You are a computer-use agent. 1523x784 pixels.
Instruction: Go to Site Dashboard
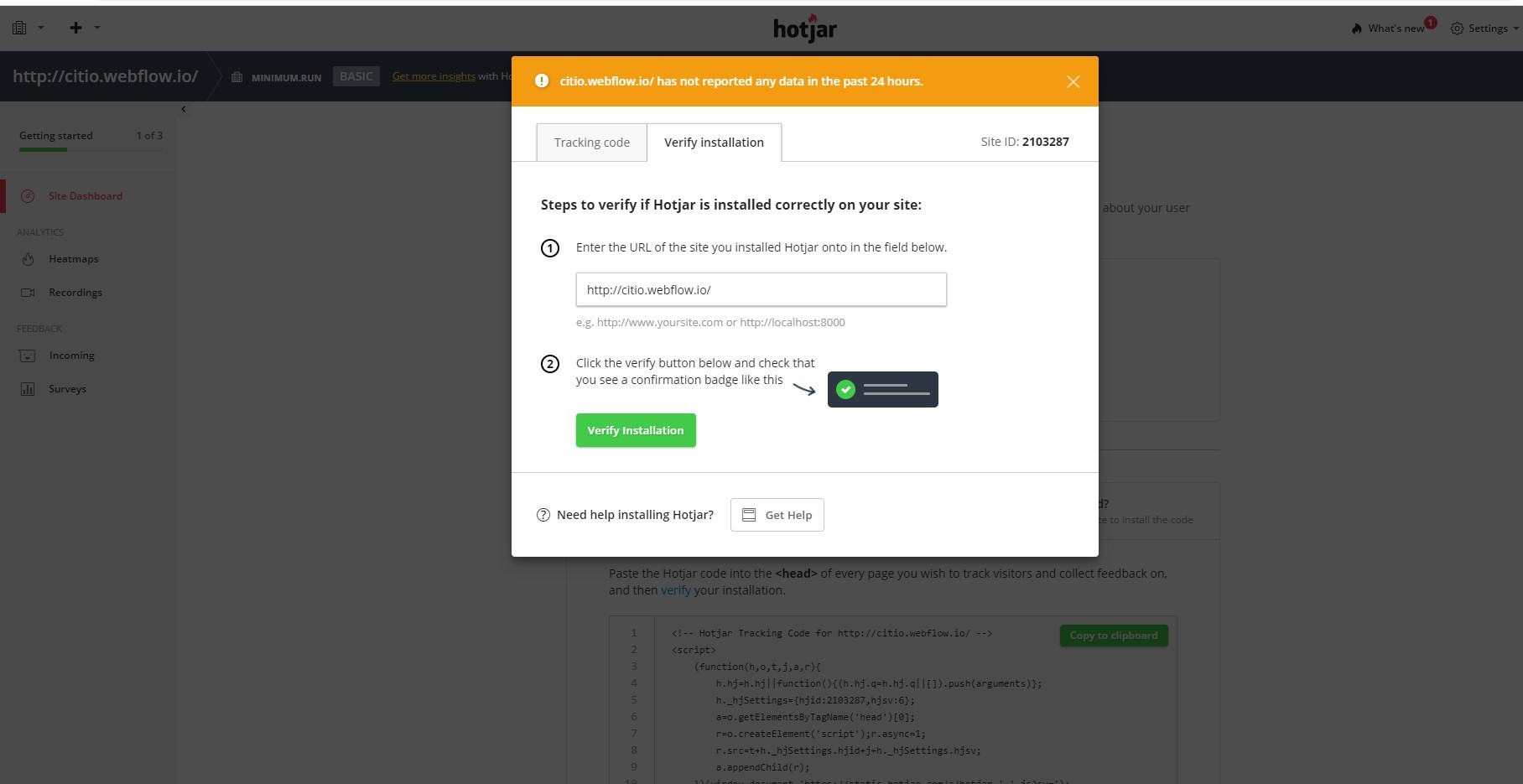click(x=86, y=196)
